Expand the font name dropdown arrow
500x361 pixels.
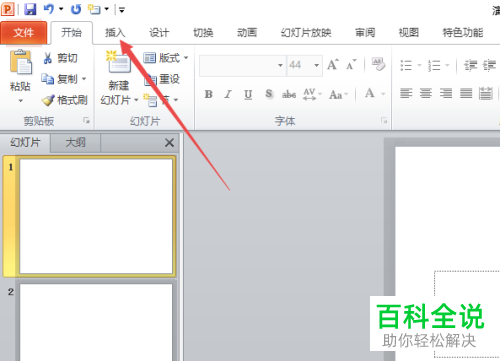(x=280, y=66)
